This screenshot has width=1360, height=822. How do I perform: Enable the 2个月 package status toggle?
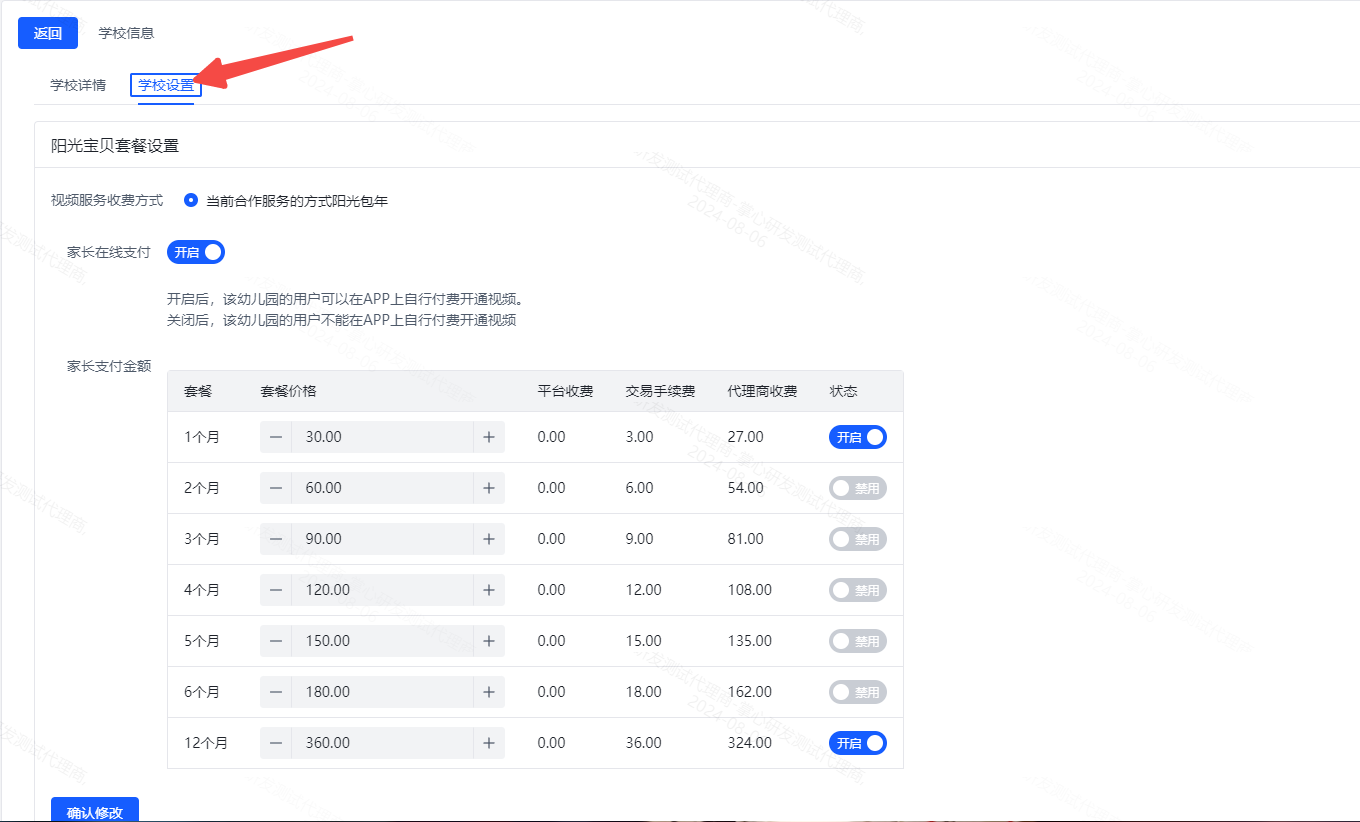pyautogui.click(x=857, y=488)
